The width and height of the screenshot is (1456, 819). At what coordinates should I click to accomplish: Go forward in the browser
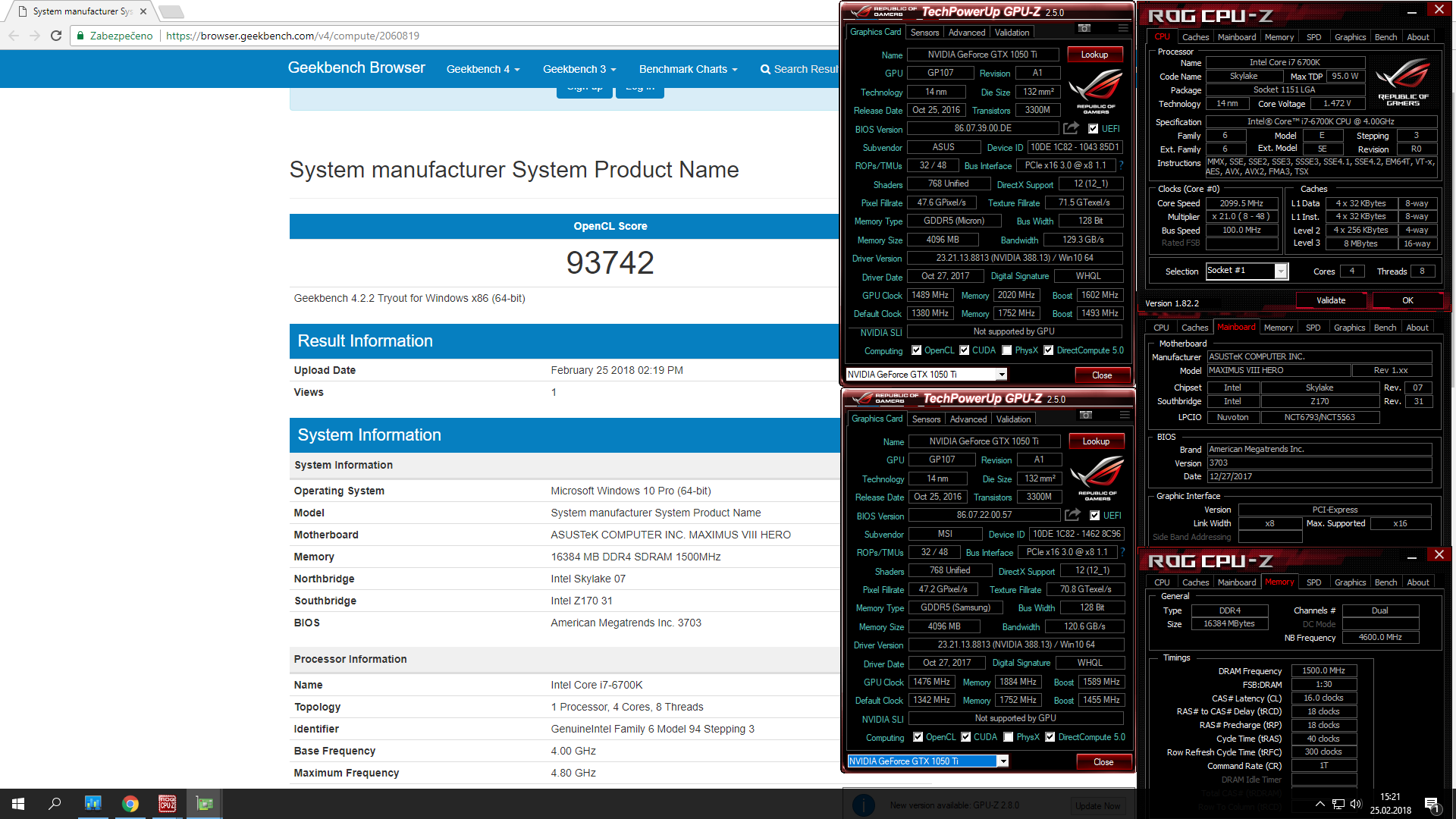(35, 36)
